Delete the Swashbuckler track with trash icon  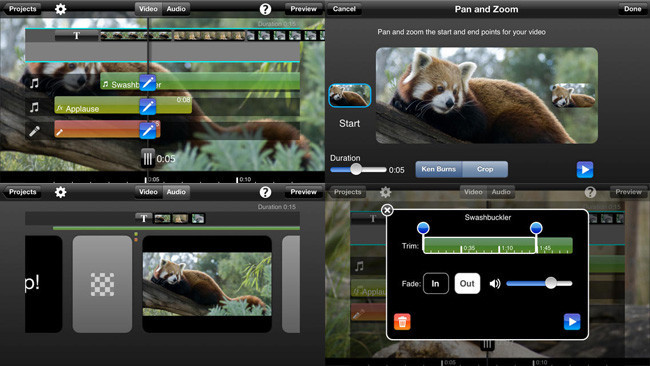(402, 322)
